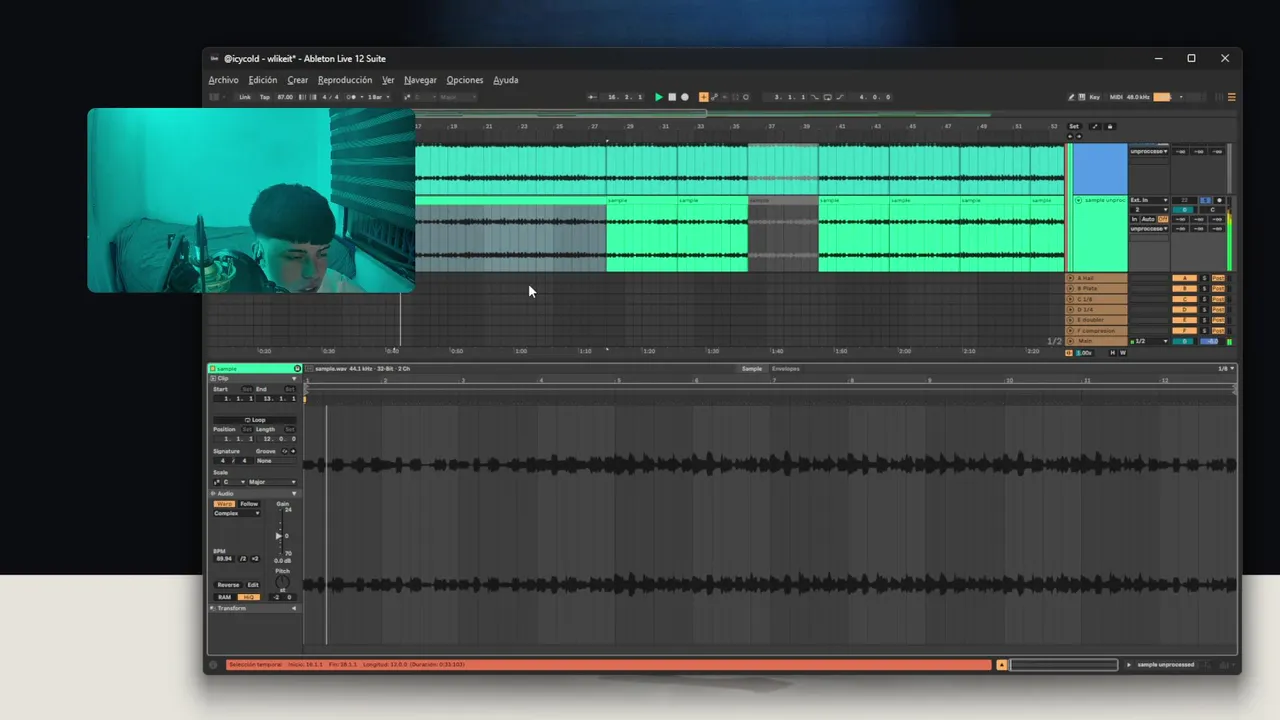Viewport: 1280px width, 720px height.
Task: Unfold the D 1/4 return track
Action: coord(1071,309)
